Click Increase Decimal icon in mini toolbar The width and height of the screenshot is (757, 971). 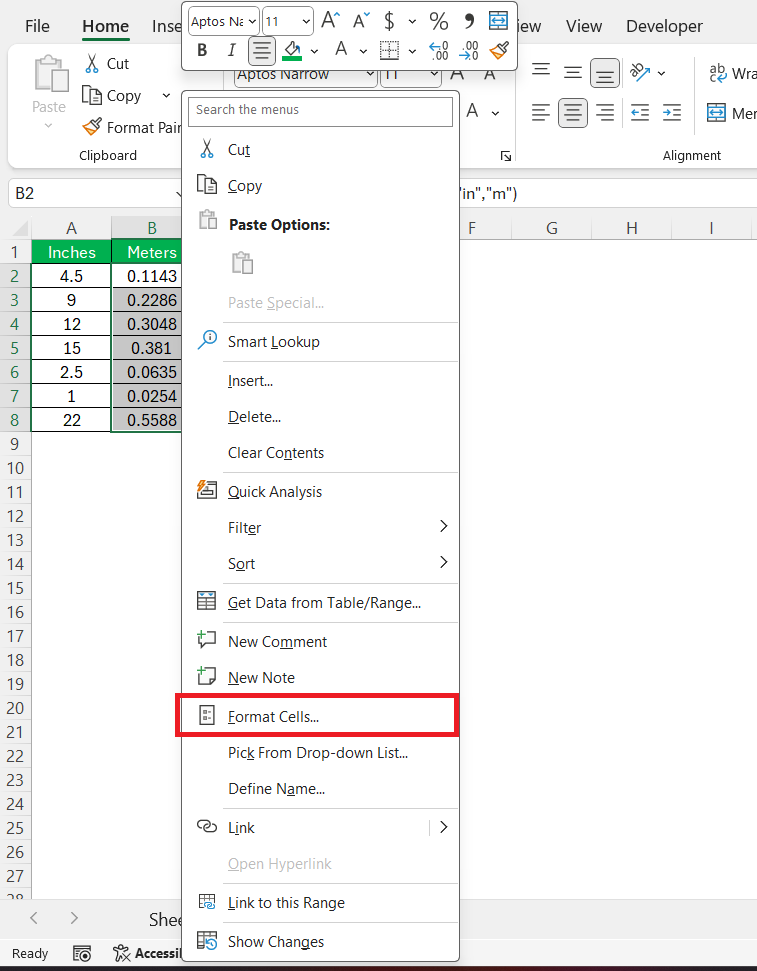(439, 50)
